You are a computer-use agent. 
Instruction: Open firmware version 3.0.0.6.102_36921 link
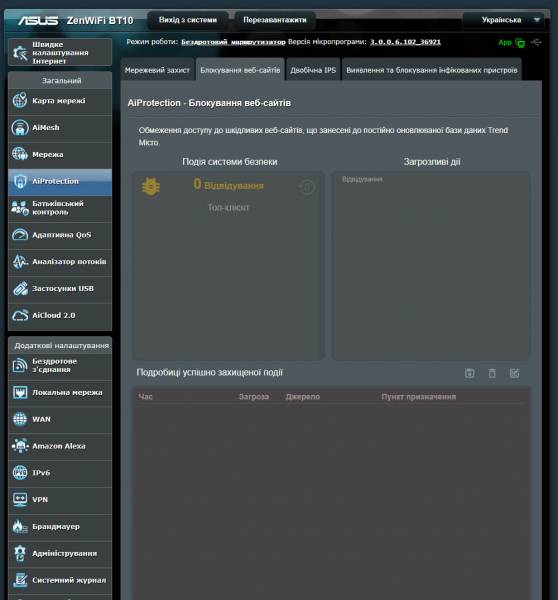[x=405, y=42]
